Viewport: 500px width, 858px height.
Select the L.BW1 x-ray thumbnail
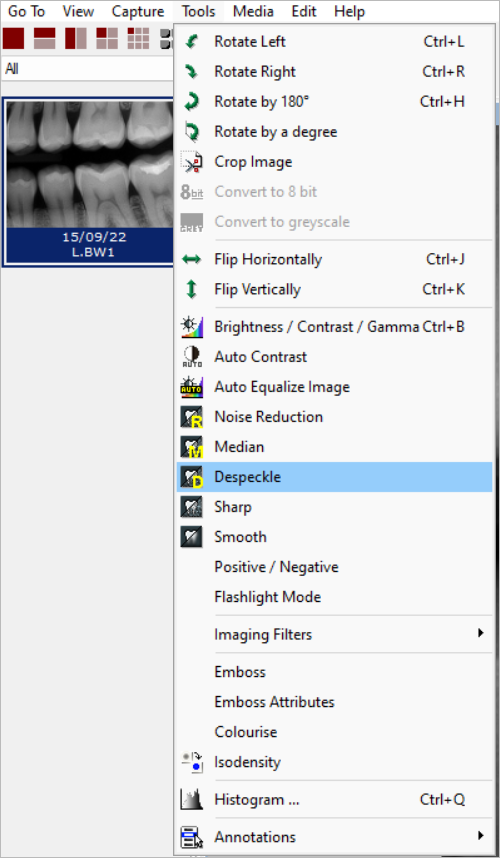point(89,182)
